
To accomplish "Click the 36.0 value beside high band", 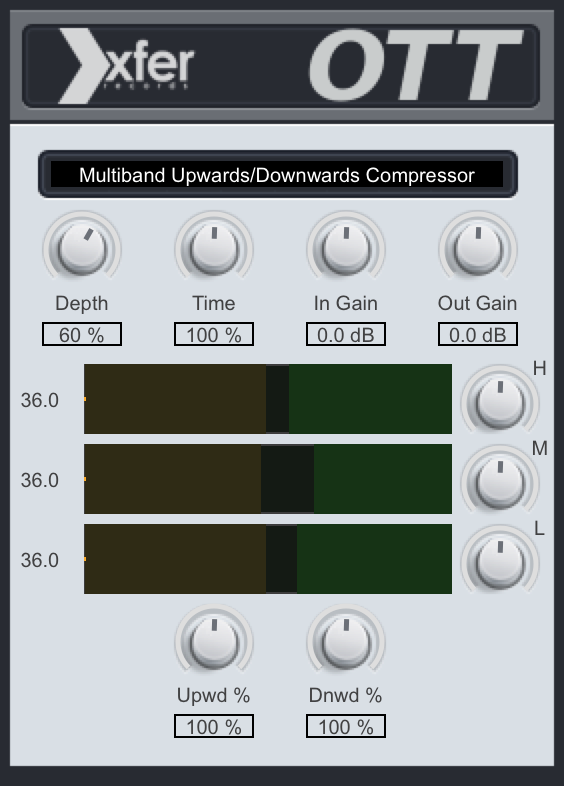I will pos(40,401).
